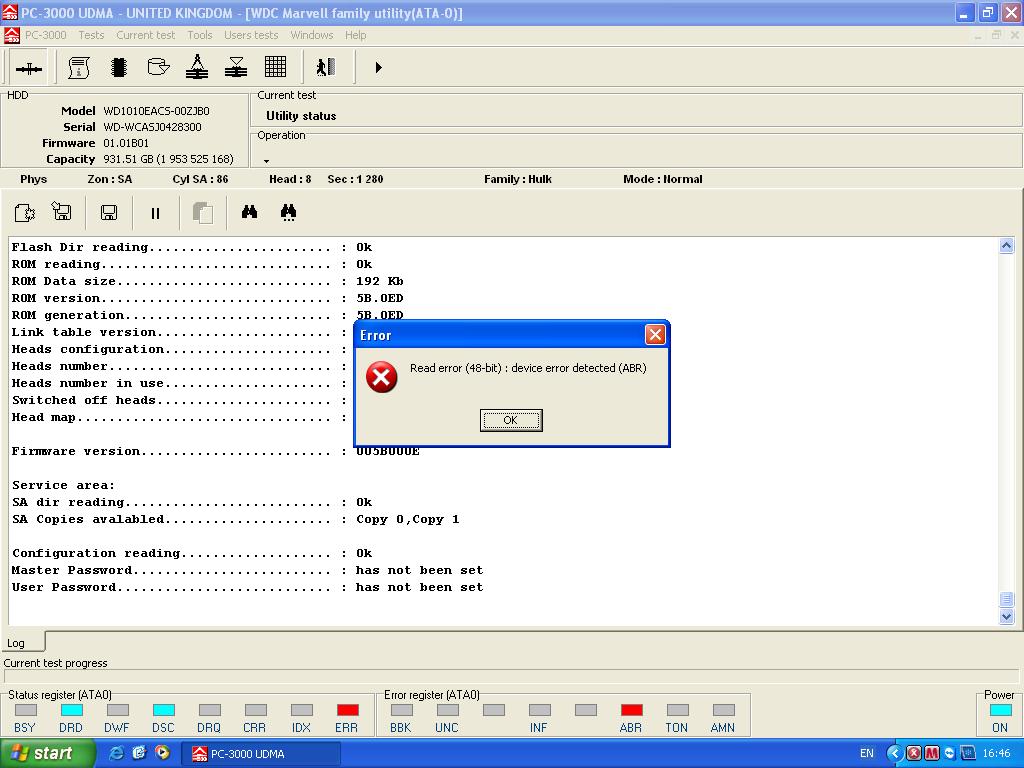This screenshot has height=768, width=1024.
Task: Click the taskbar clock 16:46
Action: 996,753
